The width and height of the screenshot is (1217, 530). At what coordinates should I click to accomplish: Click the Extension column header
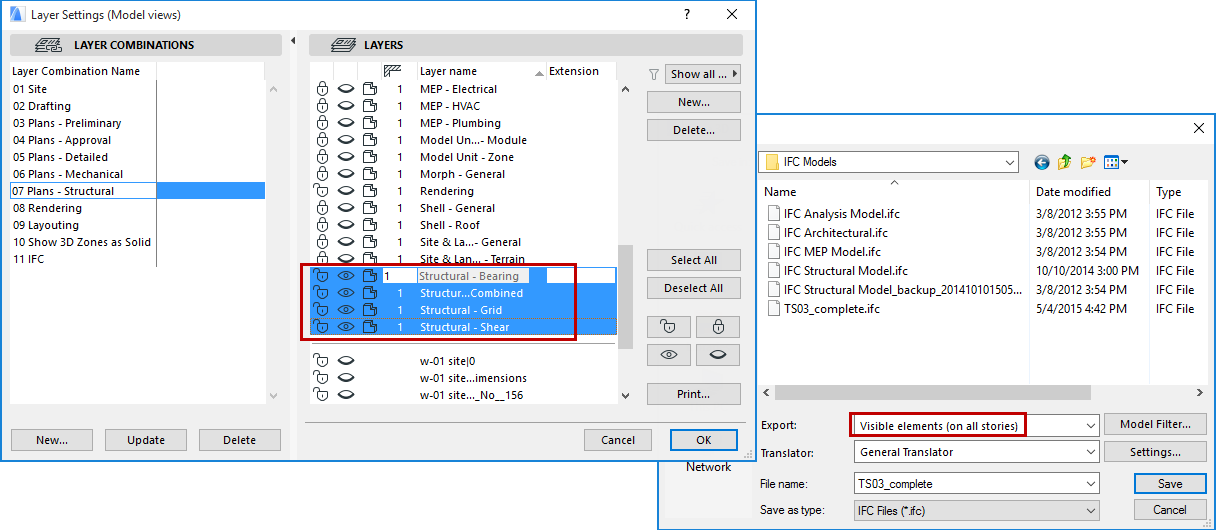tap(575, 71)
